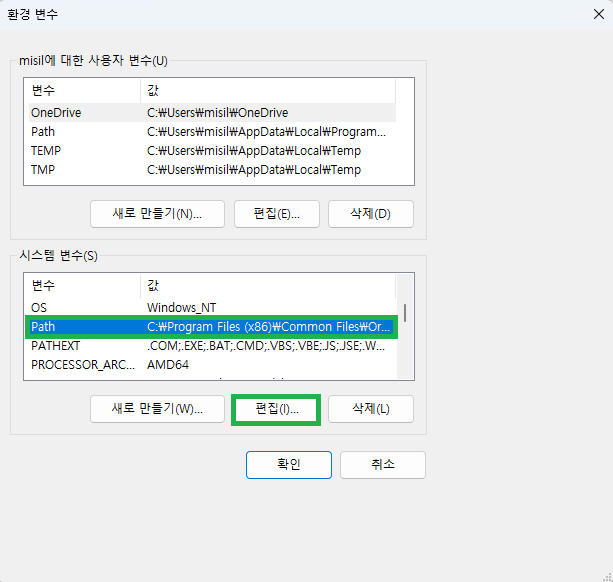Select the TMP user variable row
Screen dimensions: 613x582
(212, 170)
